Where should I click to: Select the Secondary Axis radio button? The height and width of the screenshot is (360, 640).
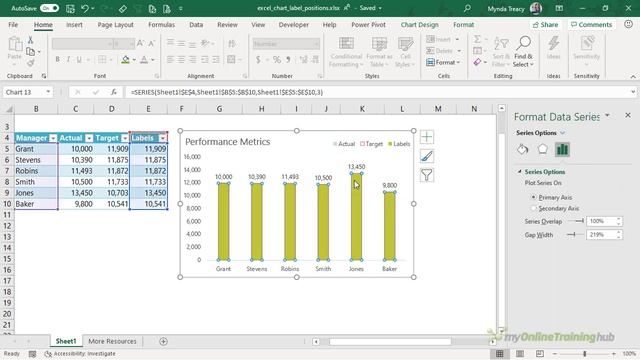pos(533,208)
